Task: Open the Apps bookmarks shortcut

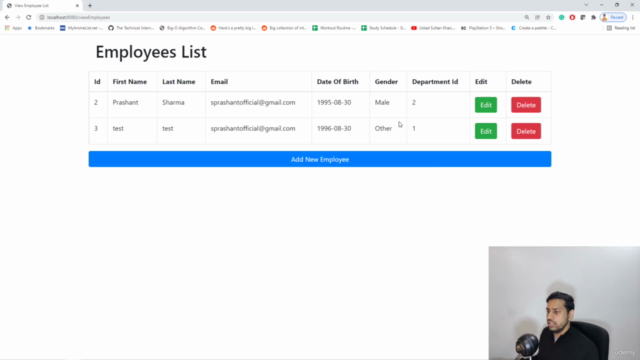Action: pyautogui.click(x=13, y=28)
